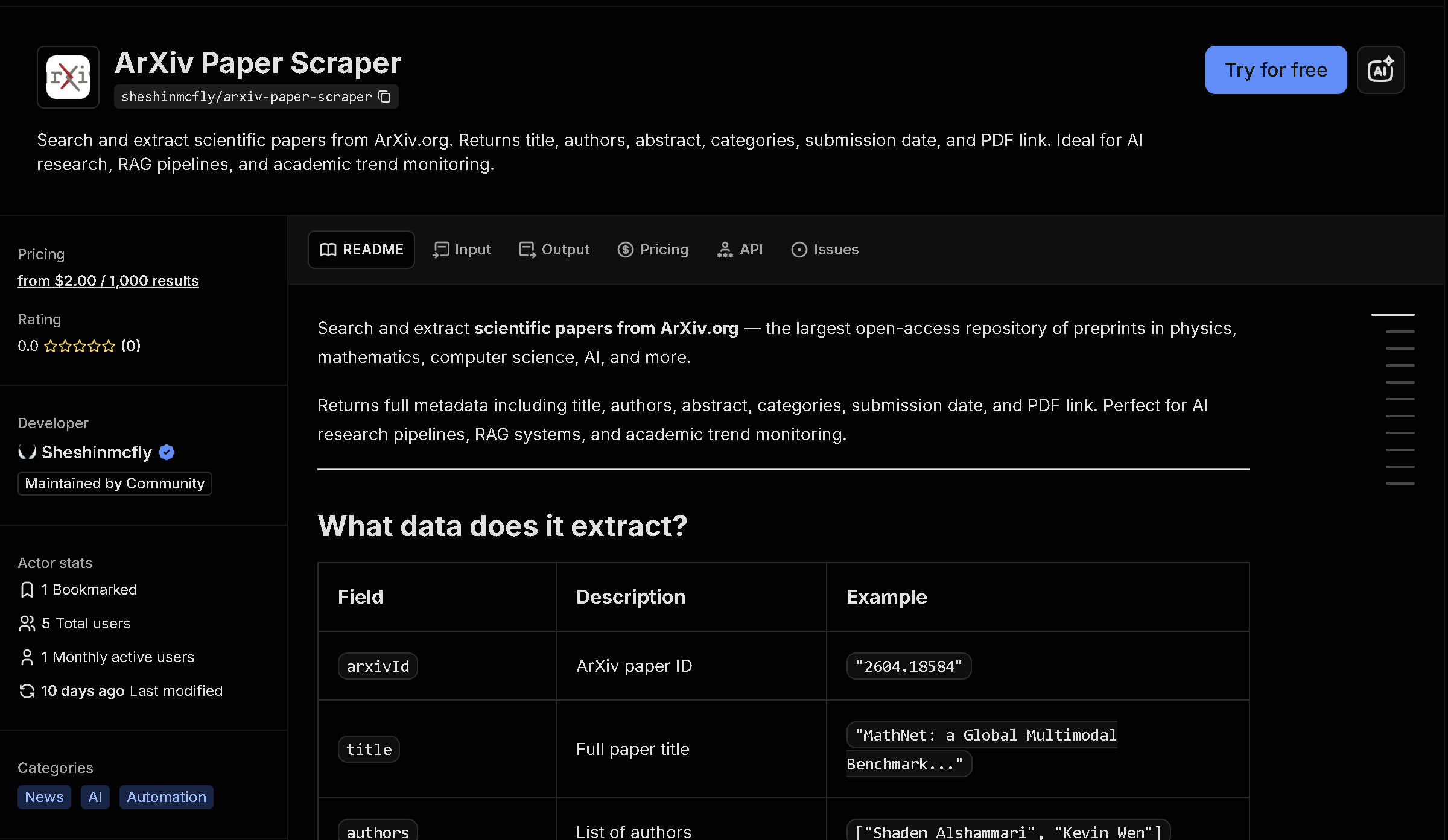The width and height of the screenshot is (1448, 840).
Task: Click the Issues tab circle icon
Action: (x=799, y=250)
